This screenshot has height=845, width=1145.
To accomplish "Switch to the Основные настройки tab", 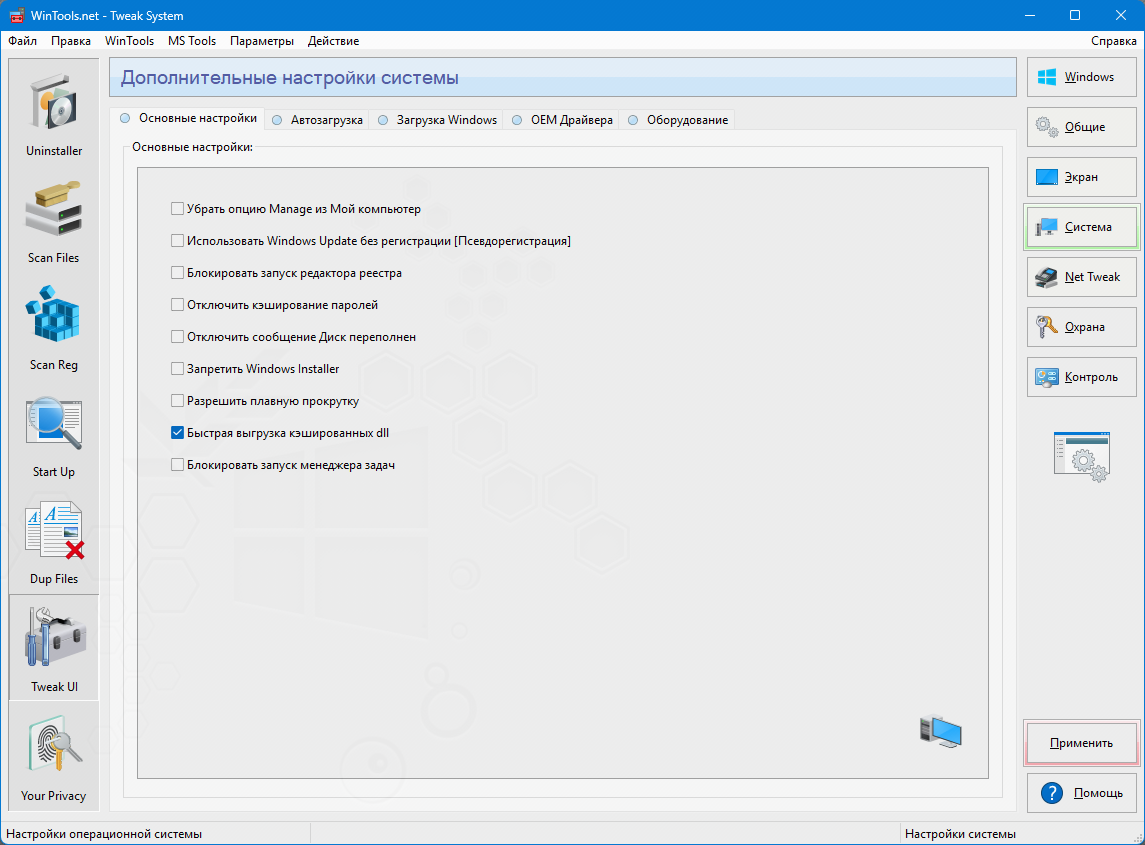I will 188,118.
